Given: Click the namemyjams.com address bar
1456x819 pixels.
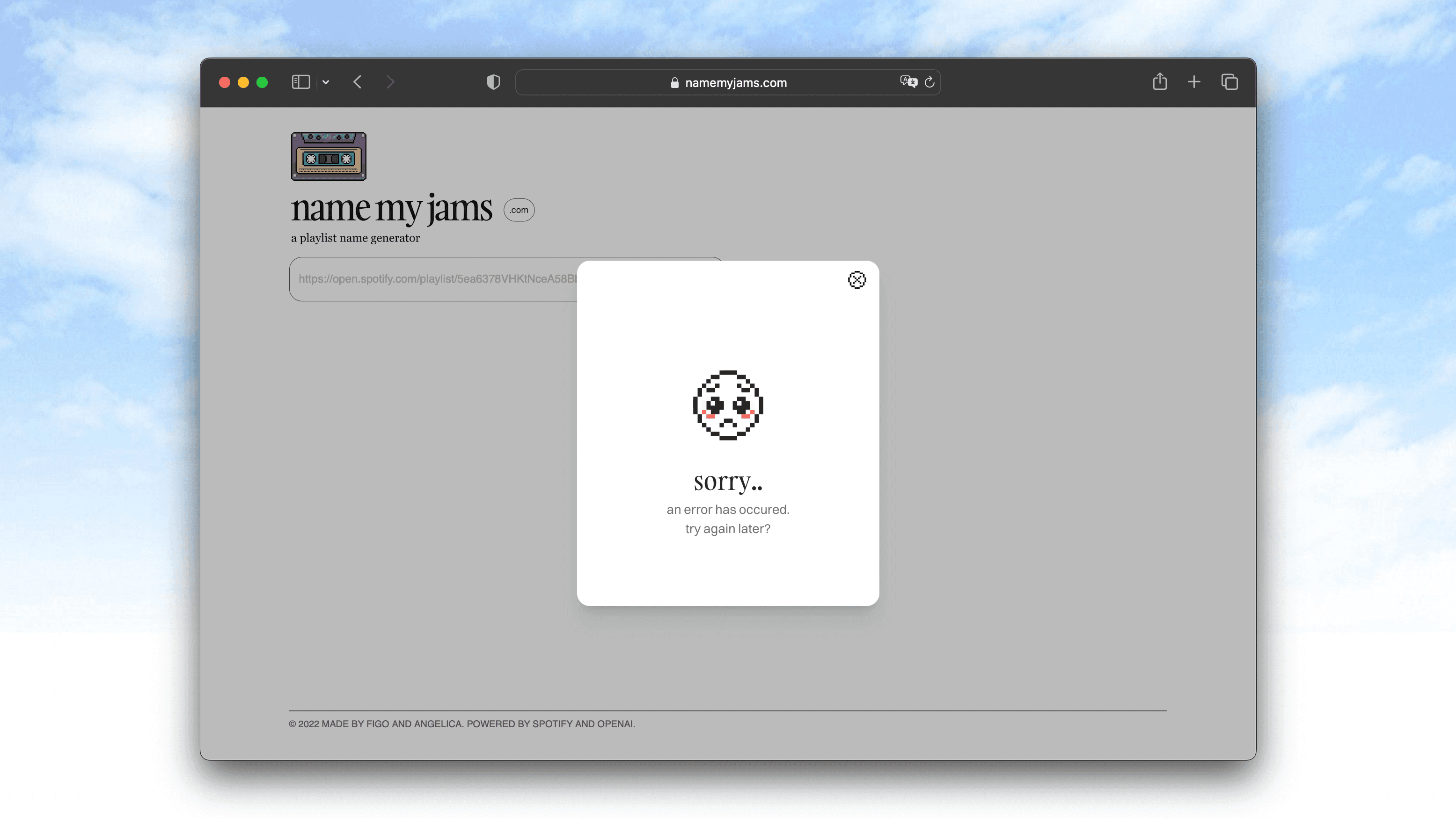Looking at the screenshot, I should pyautogui.click(x=727, y=82).
